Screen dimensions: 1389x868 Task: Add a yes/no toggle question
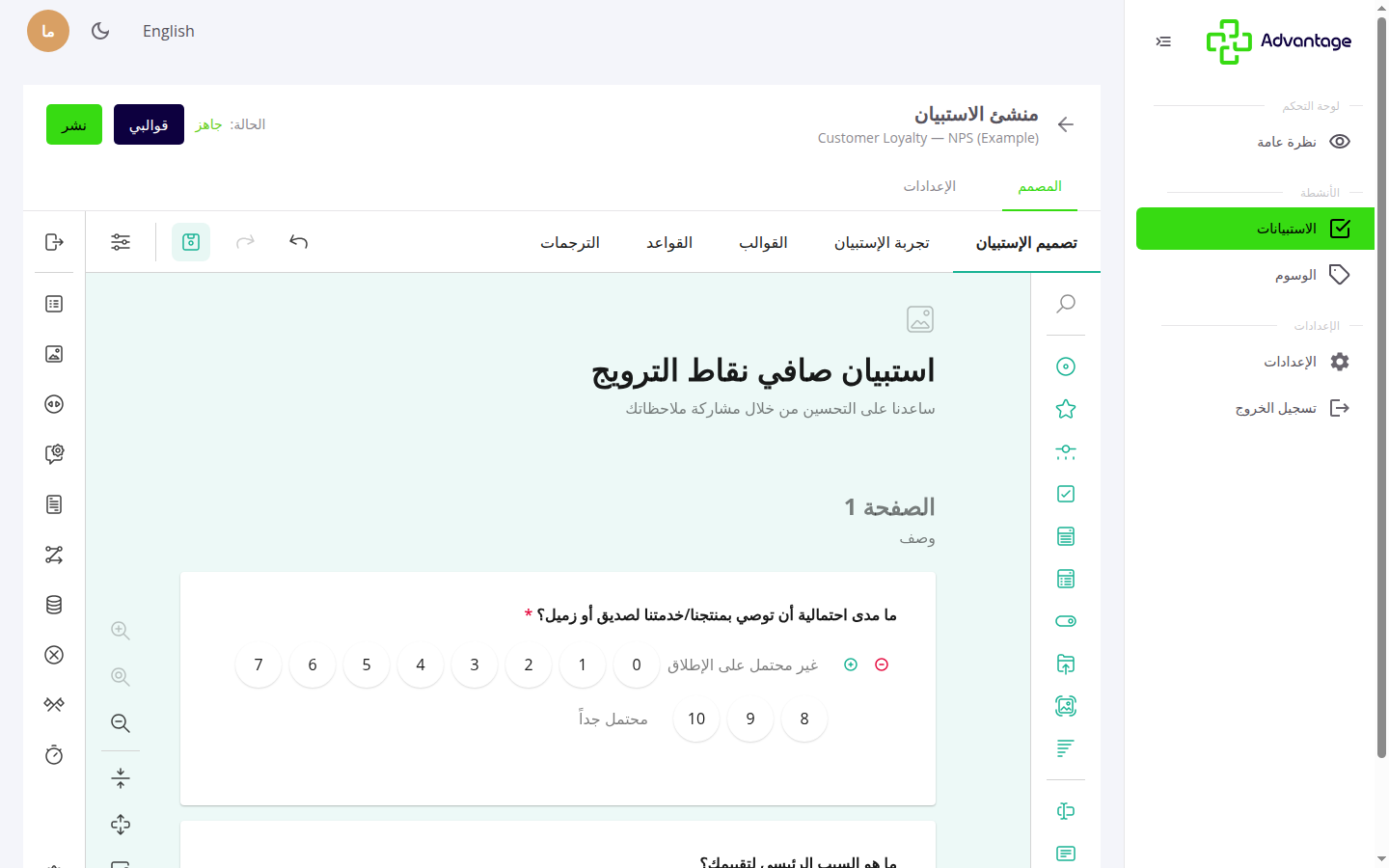point(1066,621)
